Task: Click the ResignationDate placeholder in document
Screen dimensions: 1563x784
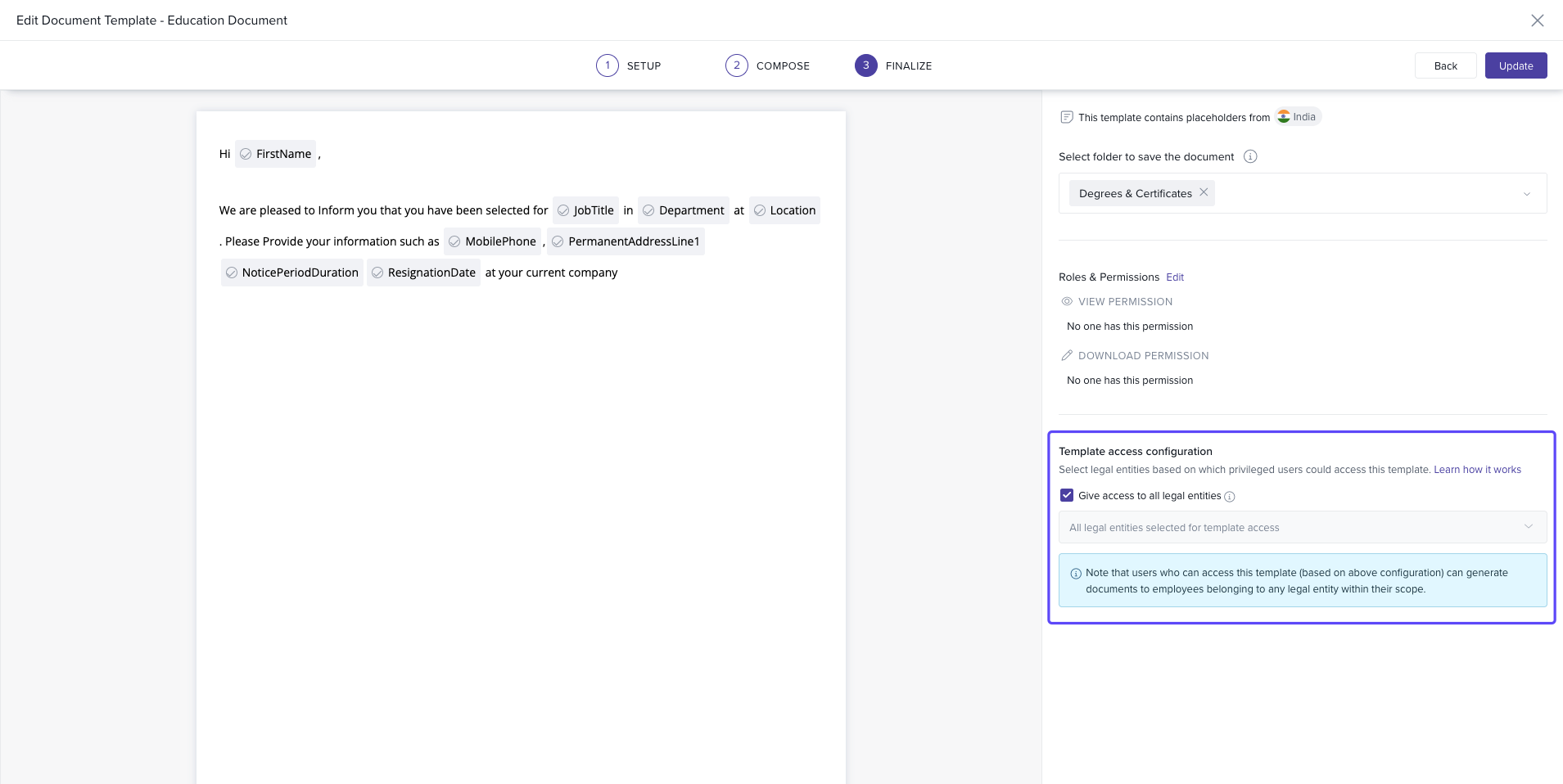Action: (423, 273)
